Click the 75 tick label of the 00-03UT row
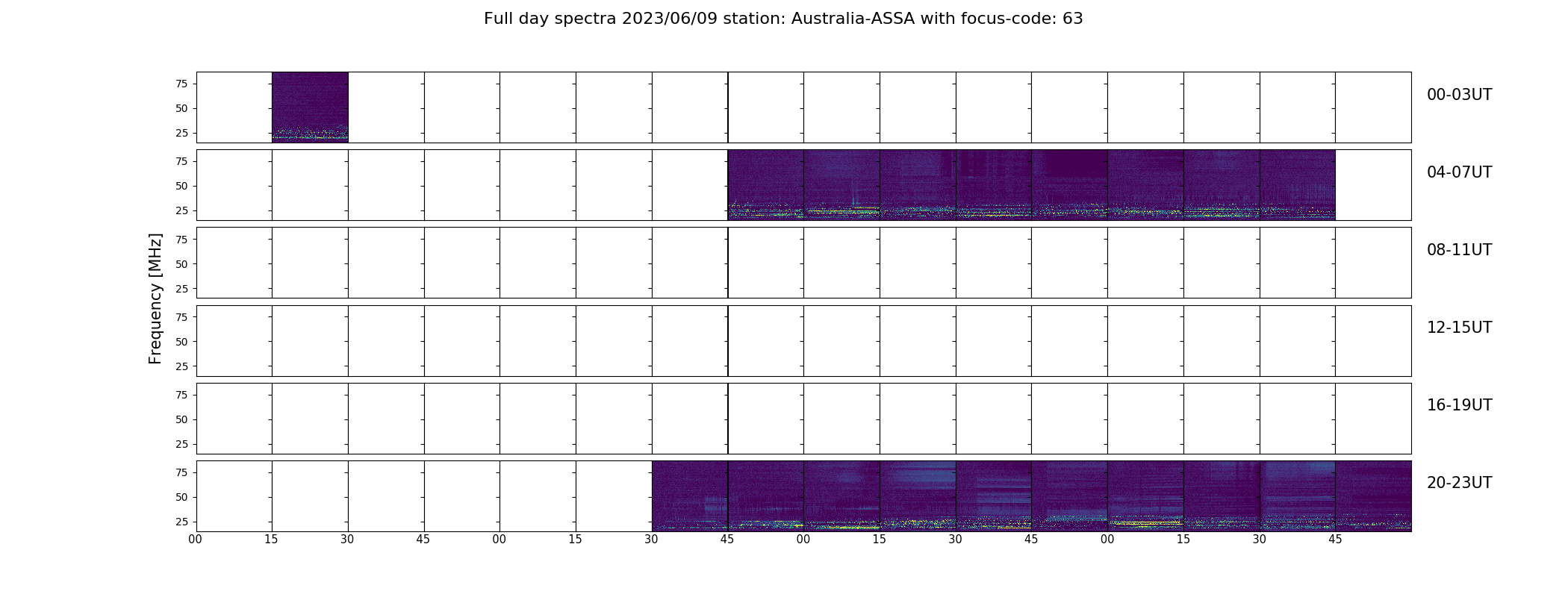1568x597 pixels. tap(181, 84)
